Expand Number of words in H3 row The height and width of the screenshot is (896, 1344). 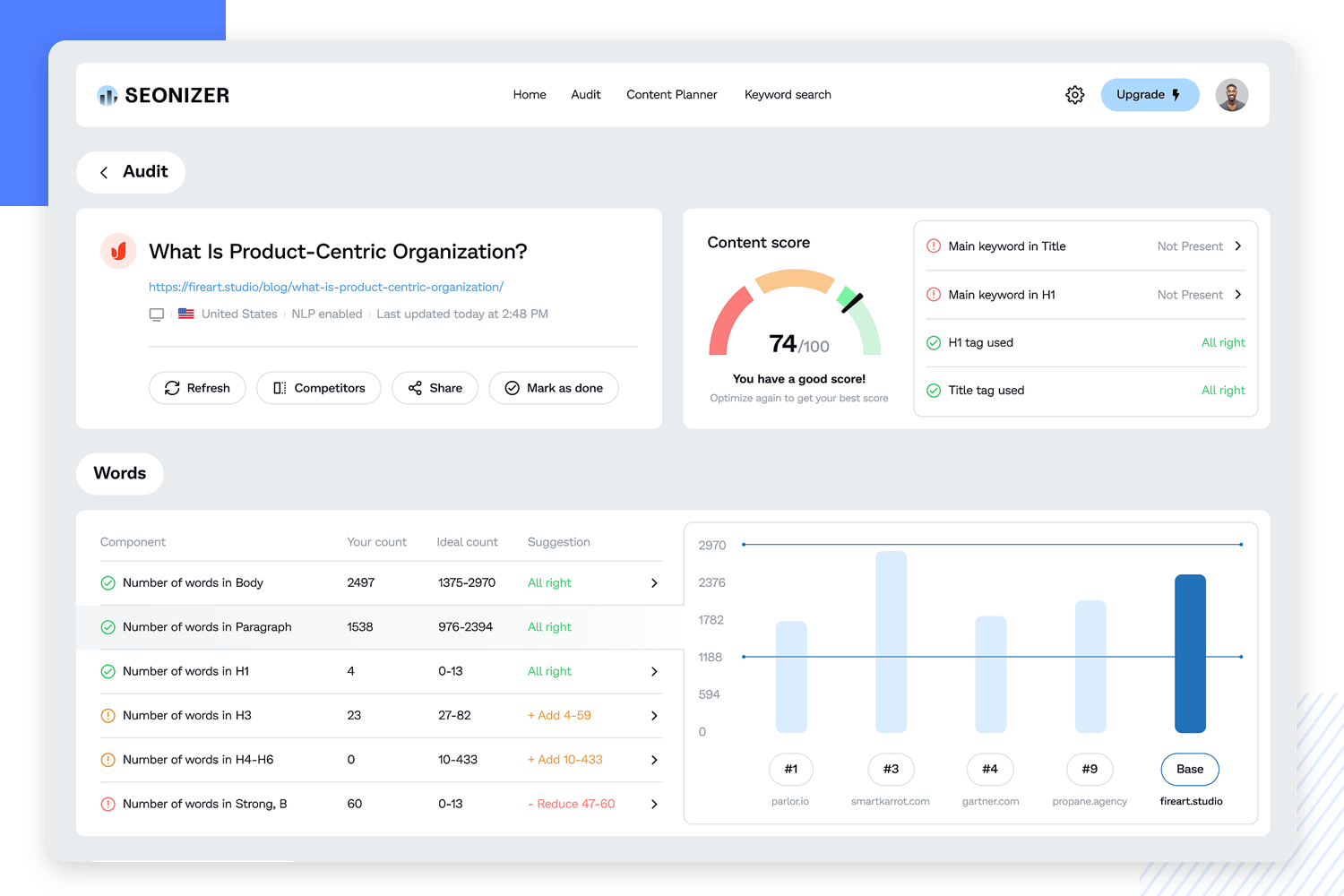tap(654, 716)
